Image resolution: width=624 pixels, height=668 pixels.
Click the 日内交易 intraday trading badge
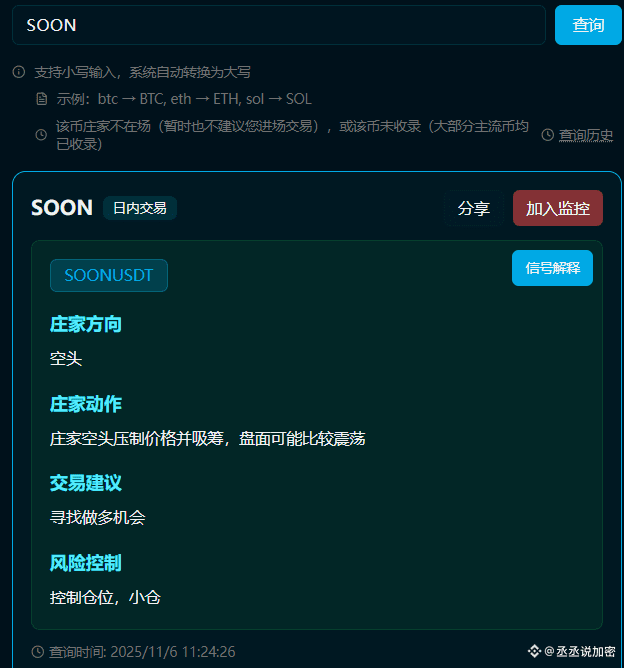click(140, 208)
